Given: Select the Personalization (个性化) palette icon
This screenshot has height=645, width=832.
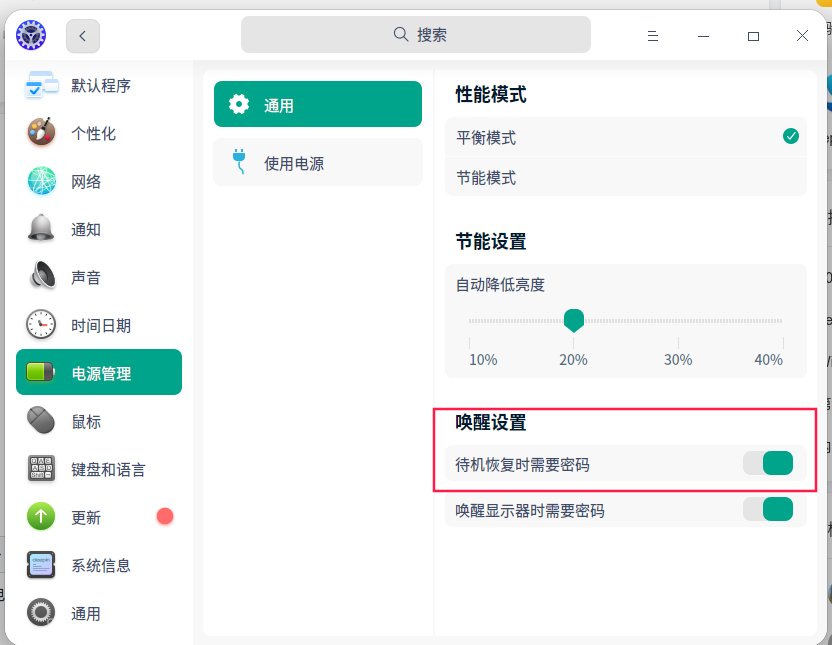Looking at the screenshot, I should (x=41, y=134).
